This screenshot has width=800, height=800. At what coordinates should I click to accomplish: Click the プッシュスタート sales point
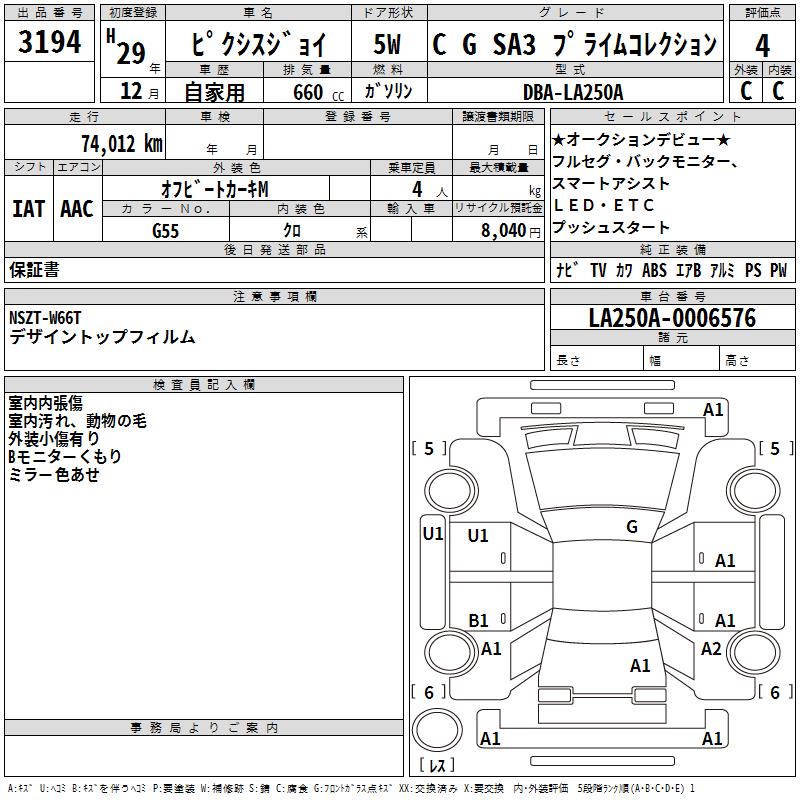point(611,227)
